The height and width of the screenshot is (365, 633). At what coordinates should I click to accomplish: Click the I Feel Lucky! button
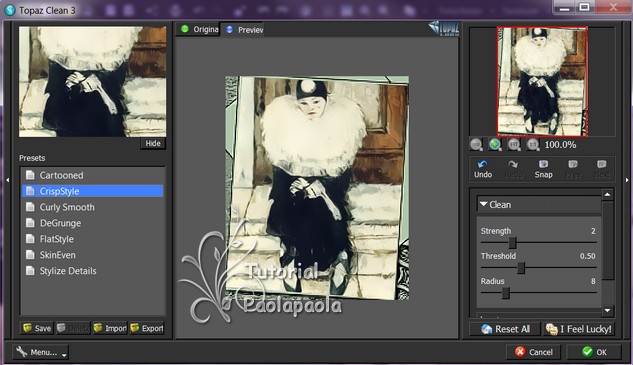tap(579, 329)
